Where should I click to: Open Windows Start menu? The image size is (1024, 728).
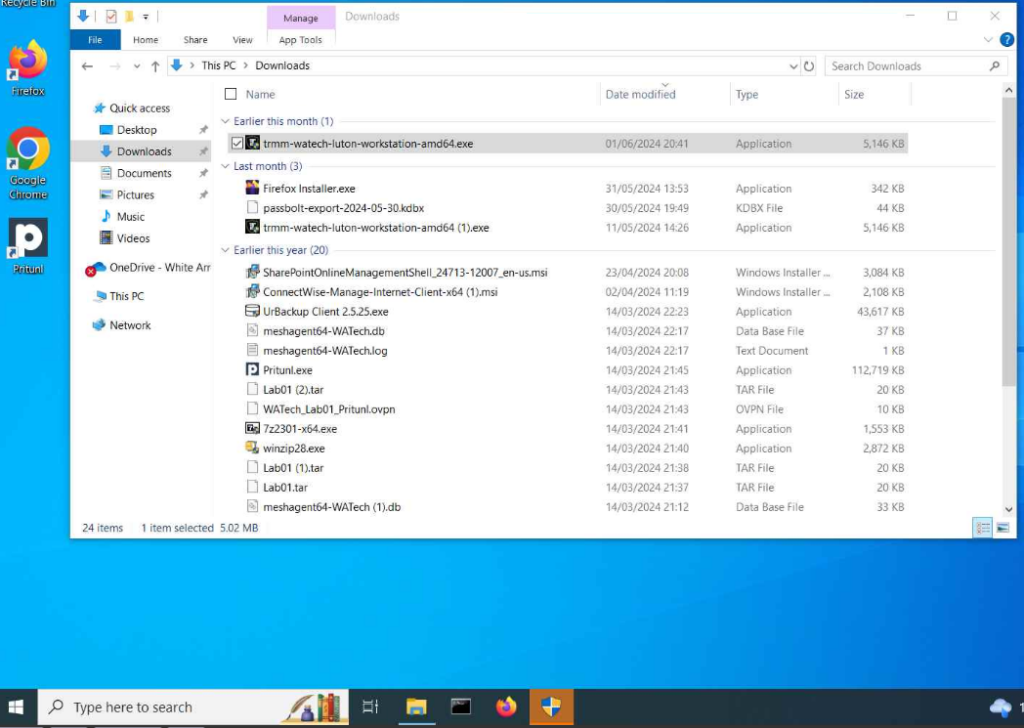coord(16,707)
